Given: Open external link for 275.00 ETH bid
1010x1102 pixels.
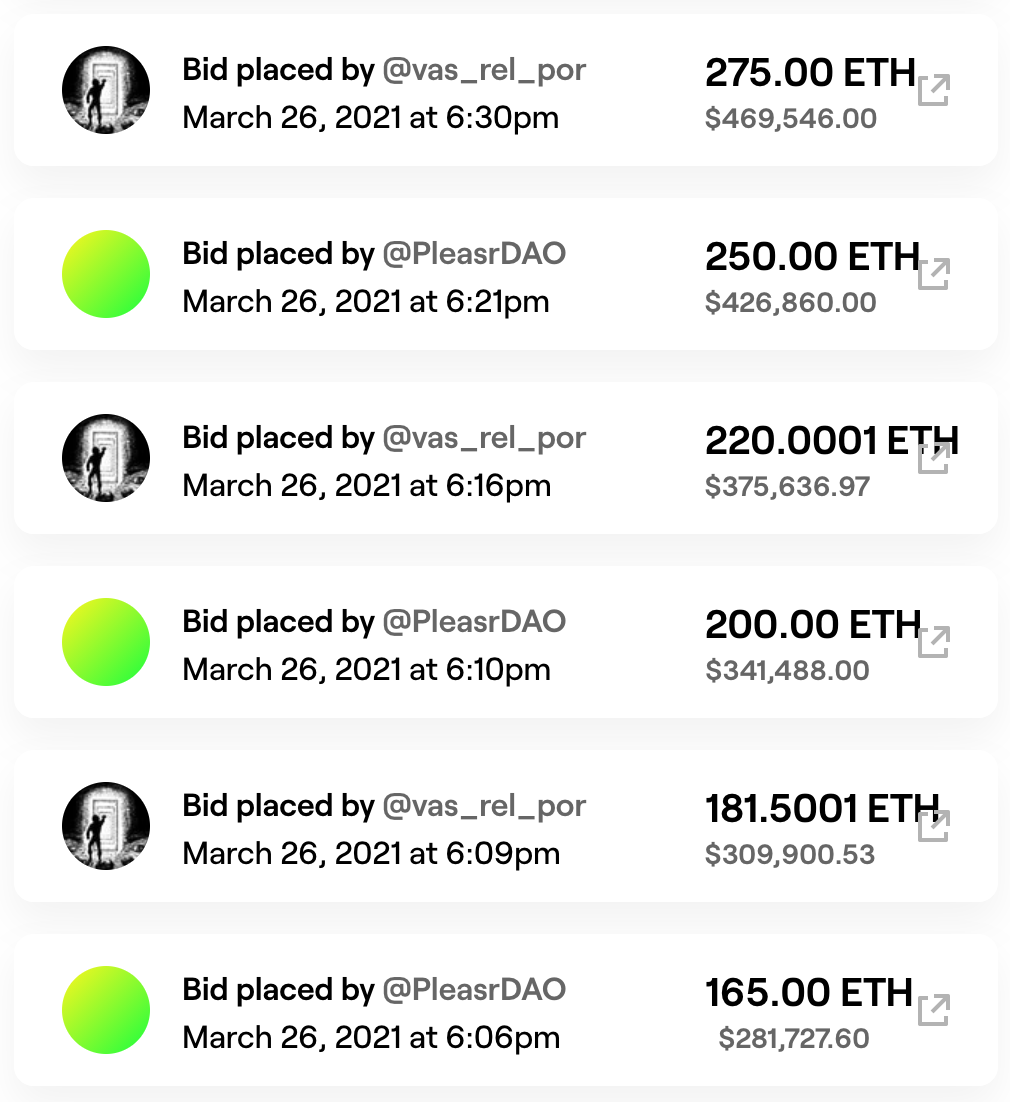Looking at the screenshot, I should [x=934, y=91].
